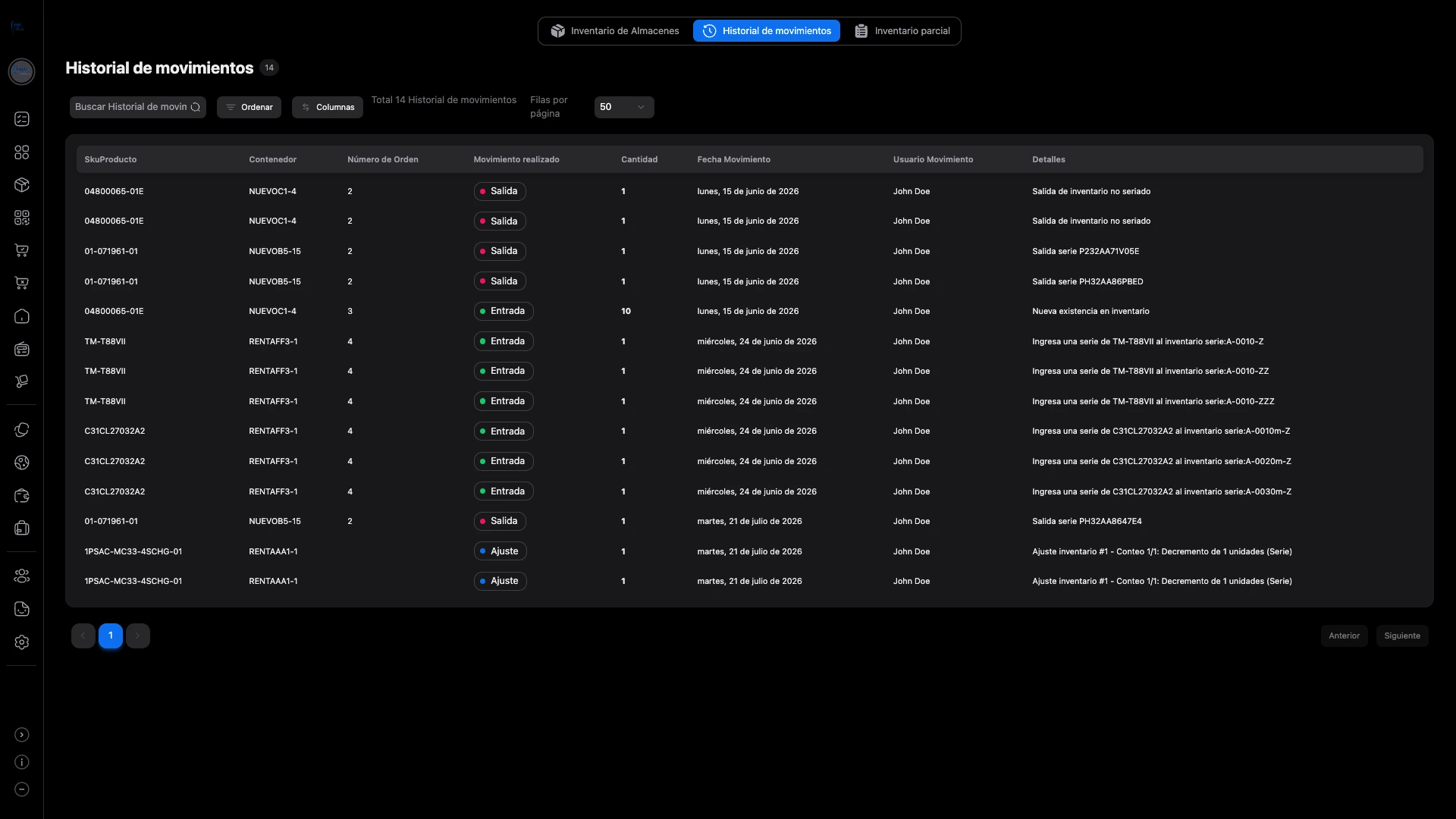Click the row ending with serie:A-0010-ZZZ
Image resolution: width=1456 pixels, height=819 pixels.
[749, 401]
